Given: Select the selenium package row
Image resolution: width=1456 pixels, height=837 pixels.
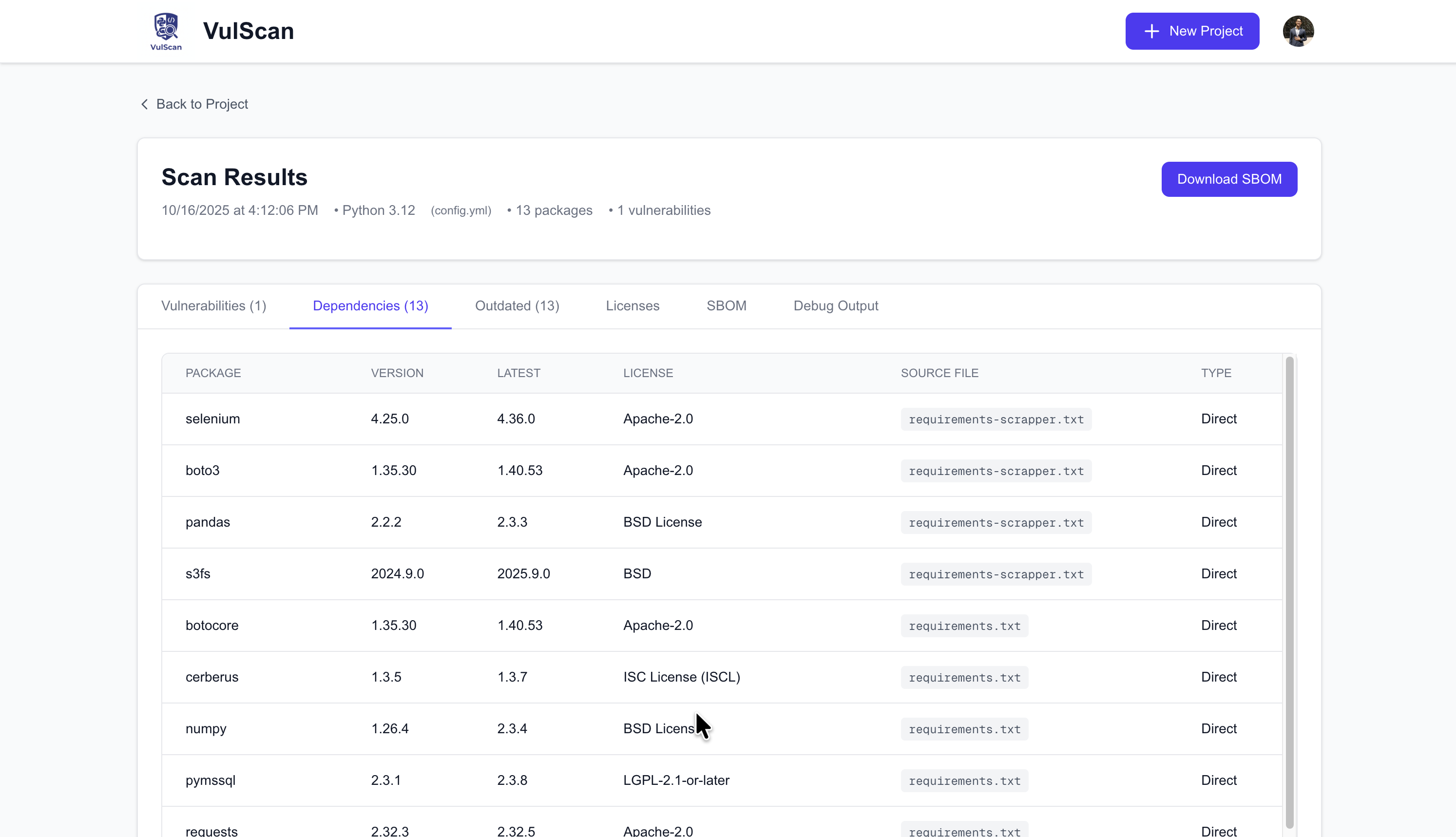Looking at the screenshot, I should pyautogui.click(x=212, y=419).
